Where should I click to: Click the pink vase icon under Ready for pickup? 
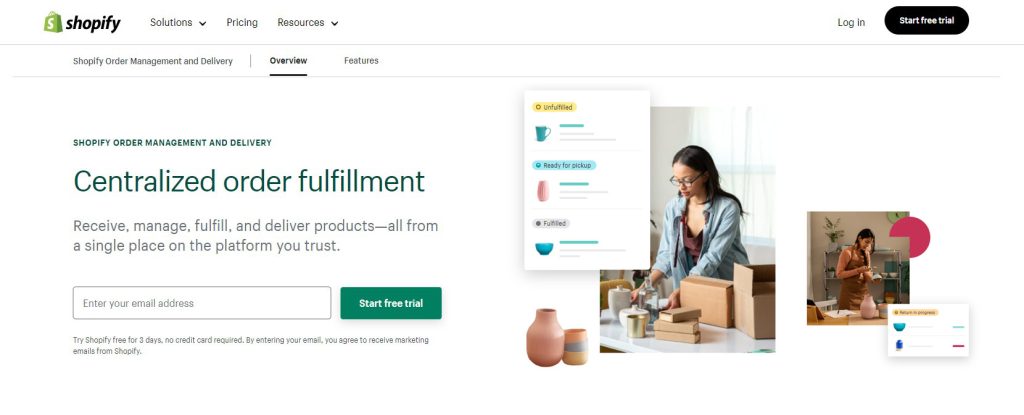point(543,191)
